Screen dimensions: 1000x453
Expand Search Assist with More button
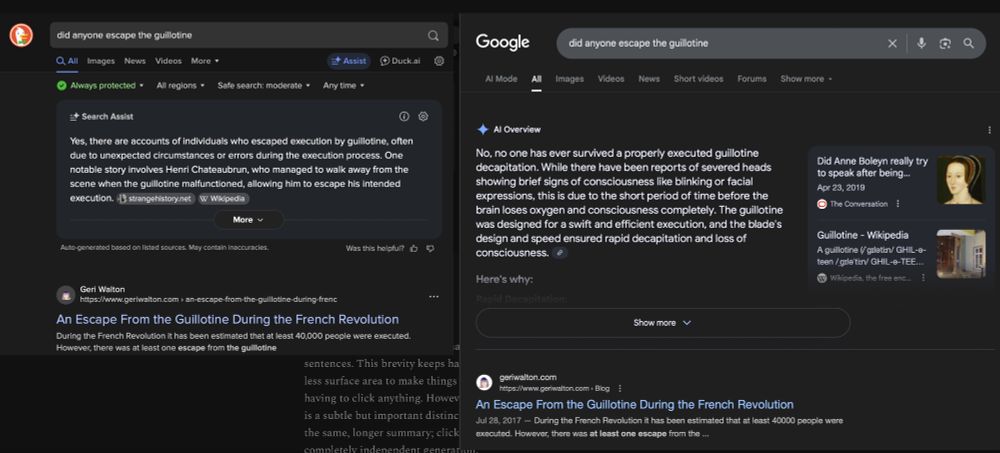click(x=248, y=219)
